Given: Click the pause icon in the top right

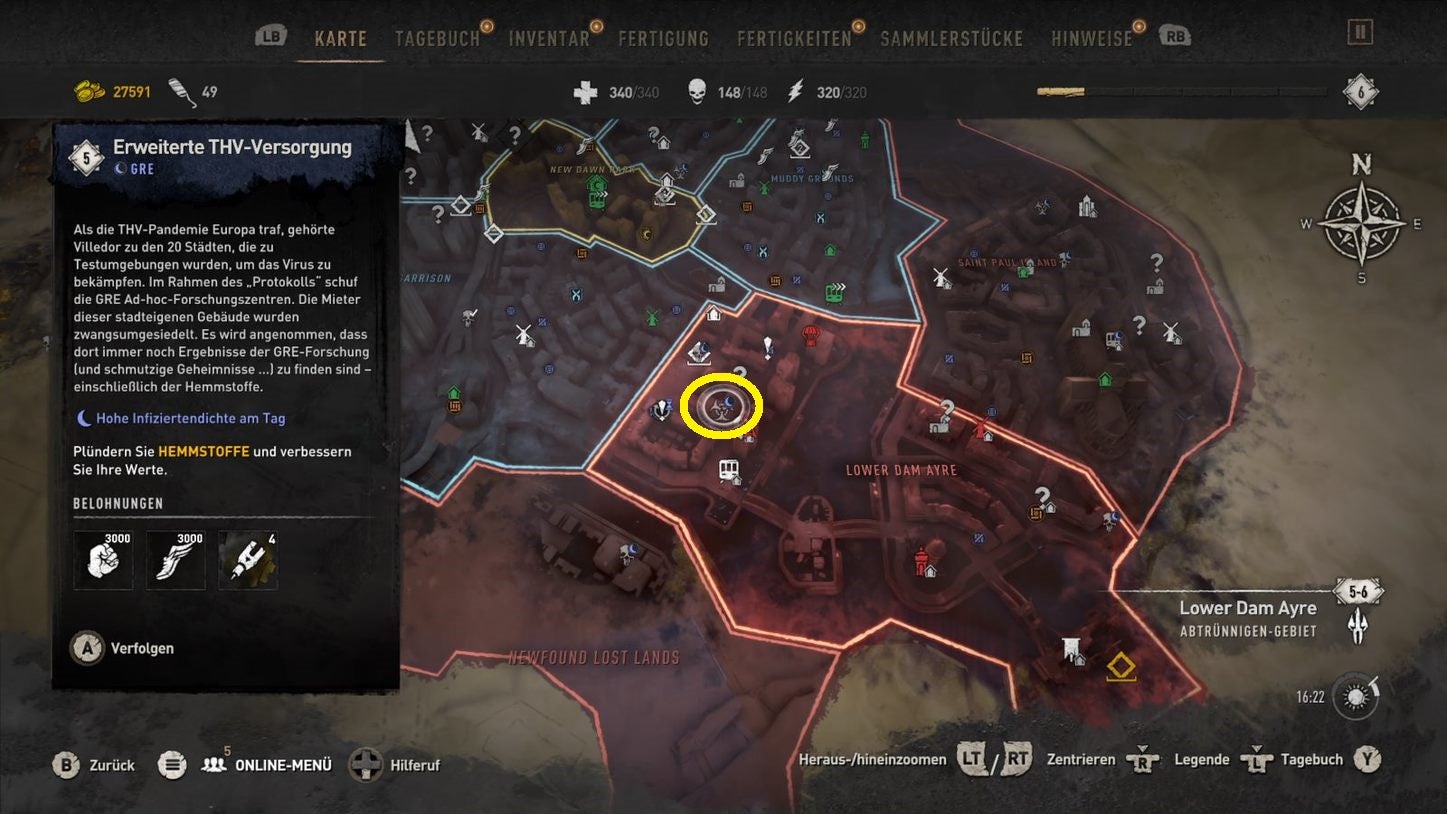Looking at the screenshot, I should tap(1359, 33).
